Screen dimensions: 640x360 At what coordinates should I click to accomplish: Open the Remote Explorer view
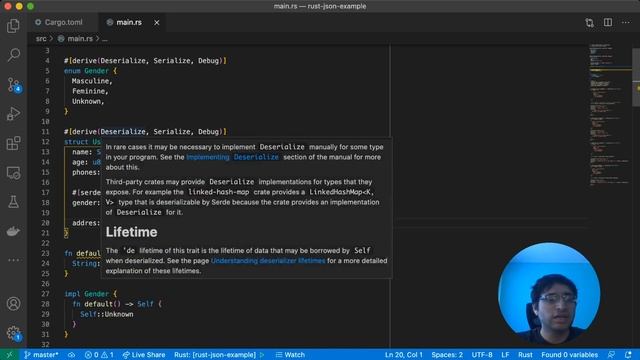[x=13, y=173]
